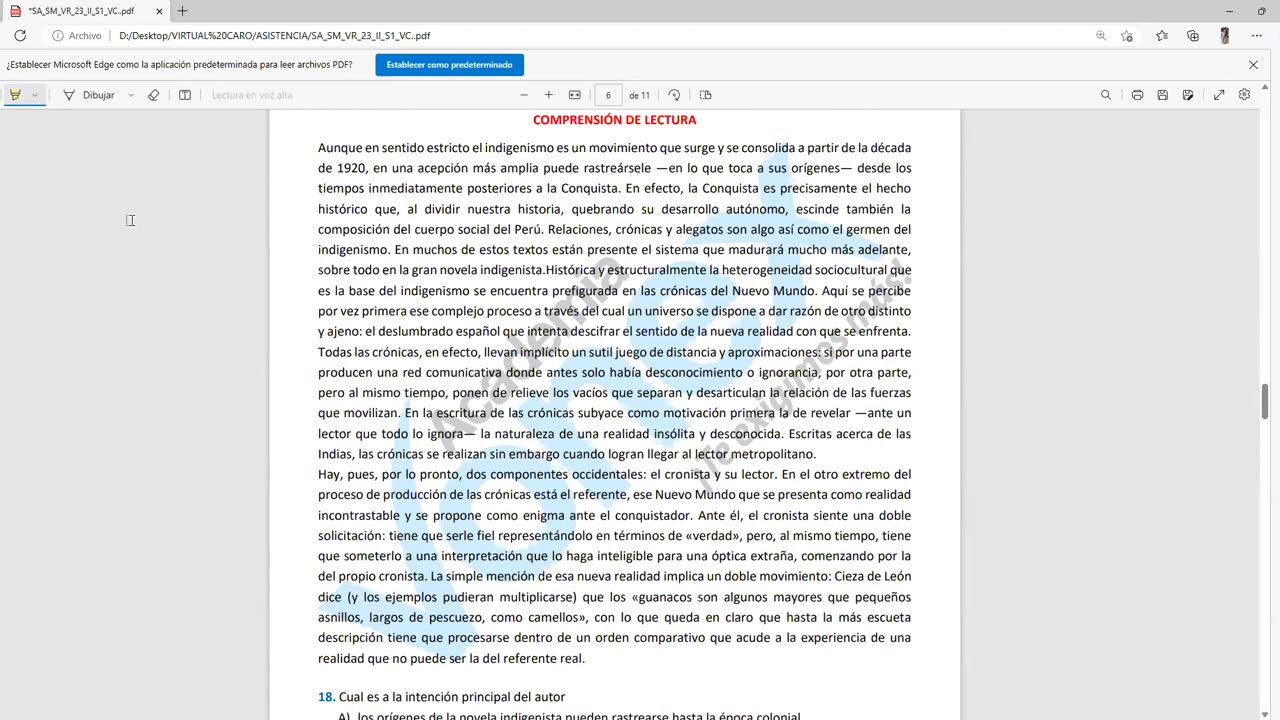Open PDF toolbar settings gear

coord(1245,95)
